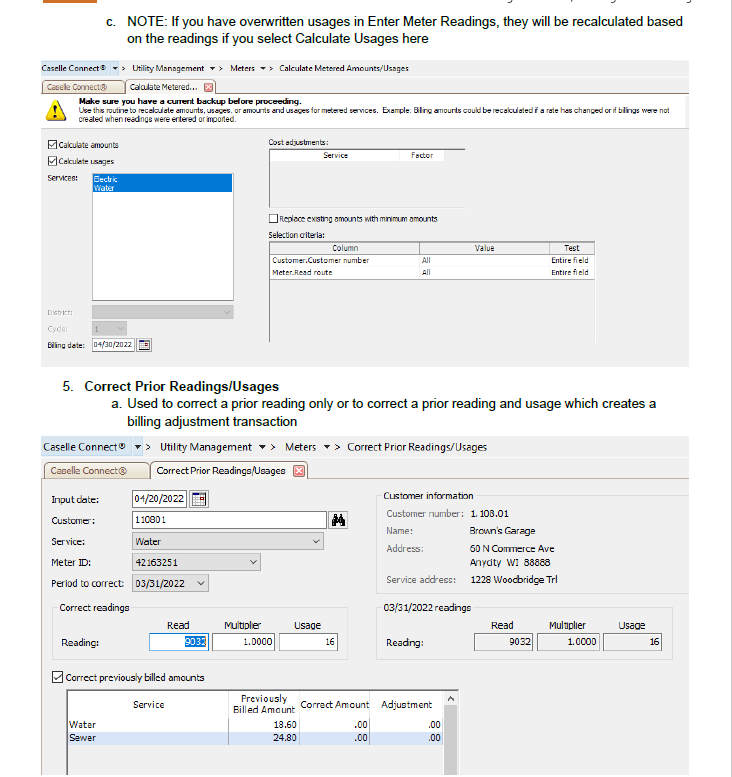Click Calculate Metered Amounts/Usages breadcrumb

(344, 68)
